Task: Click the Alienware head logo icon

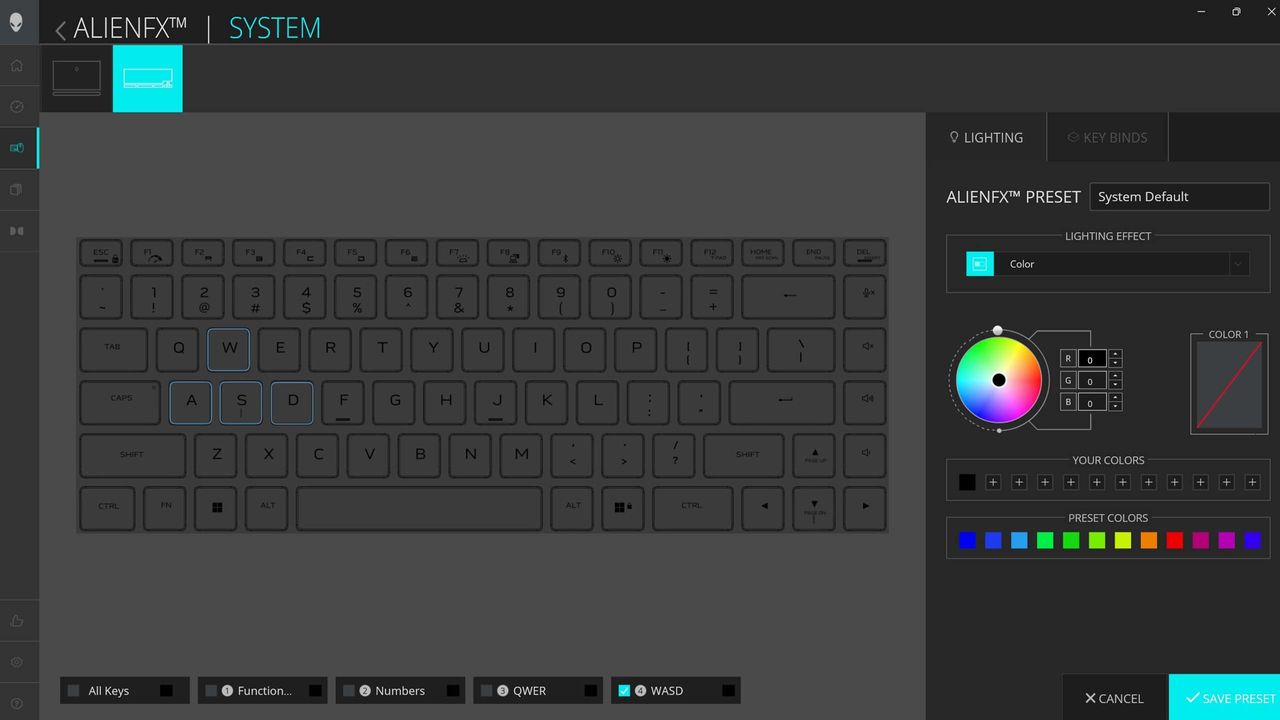Action: (x=16, y=22)
